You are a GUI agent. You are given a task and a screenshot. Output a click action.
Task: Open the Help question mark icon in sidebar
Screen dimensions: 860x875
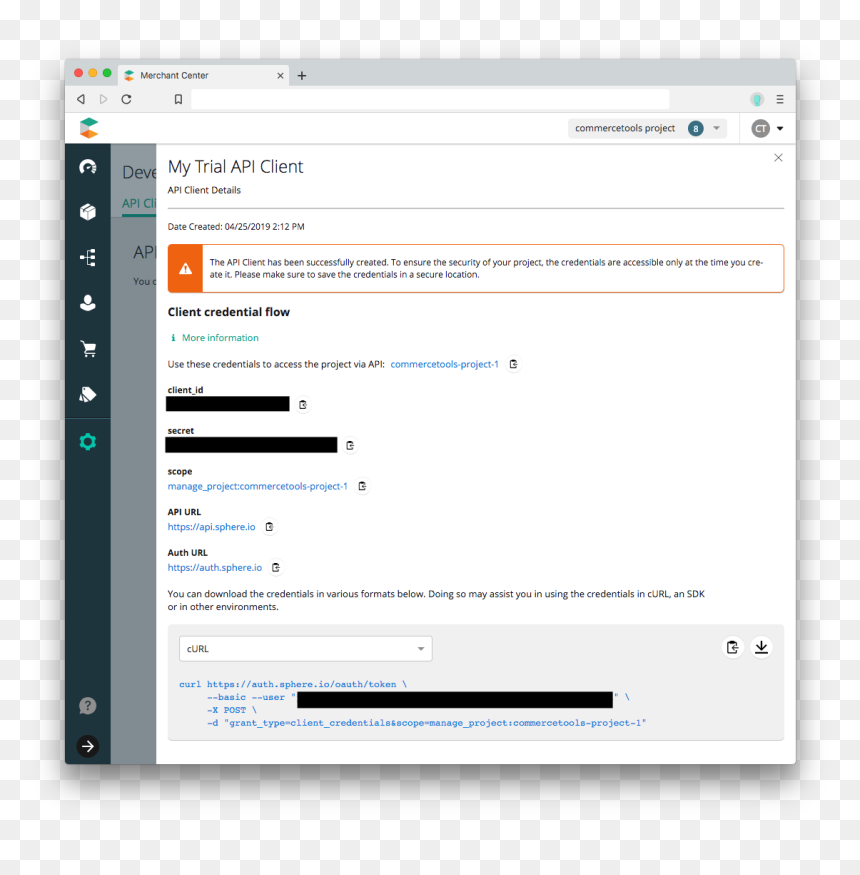coord(88,706)
